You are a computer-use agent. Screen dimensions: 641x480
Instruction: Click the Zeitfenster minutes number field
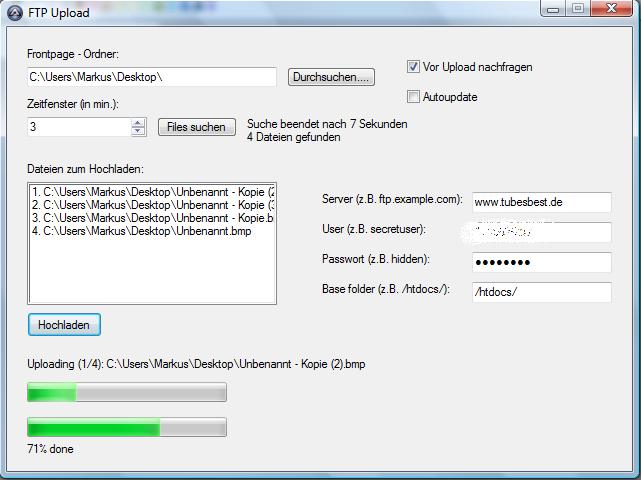(x=78, y=127)
